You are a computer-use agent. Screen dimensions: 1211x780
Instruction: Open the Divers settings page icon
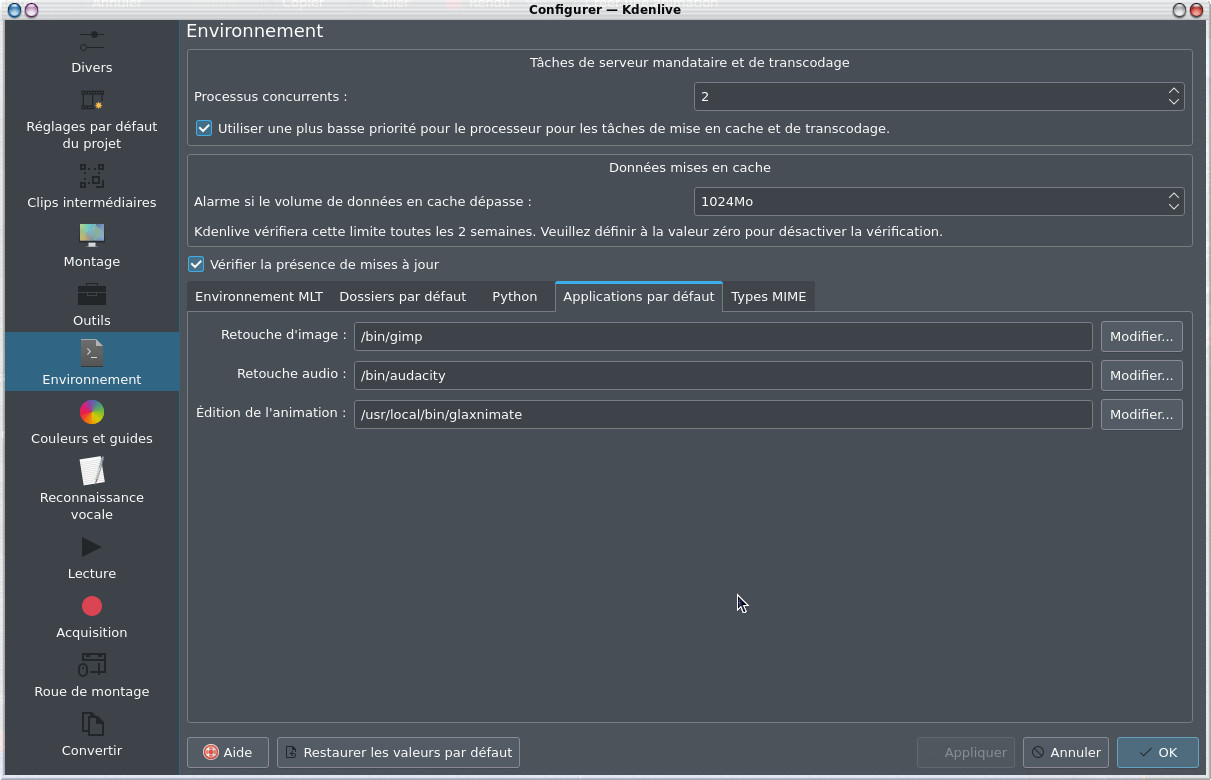click(x=92, y=42)
